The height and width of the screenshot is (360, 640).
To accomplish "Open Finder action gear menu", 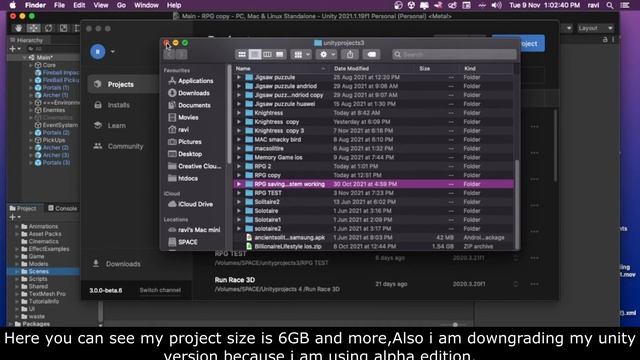I will (327, 54).
